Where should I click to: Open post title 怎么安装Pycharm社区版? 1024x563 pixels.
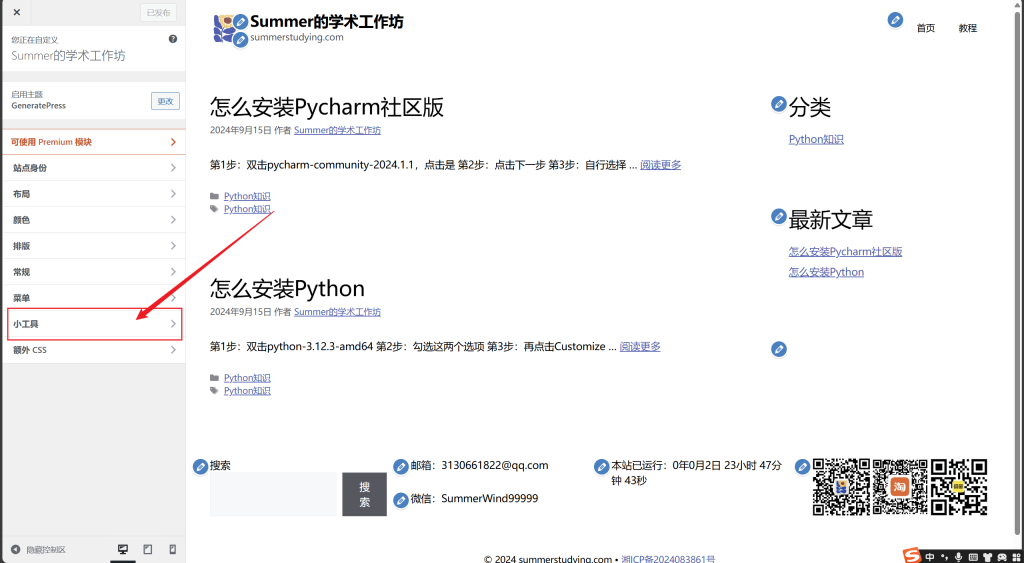327,106
